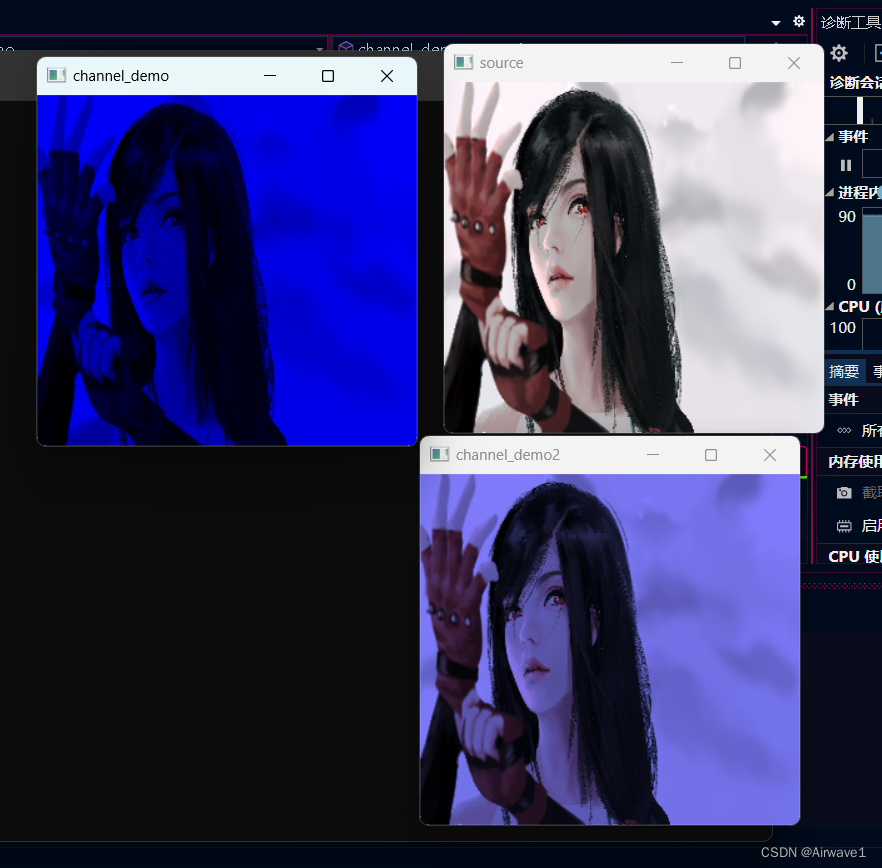Minimize the channel_demo window
This screenshot has height=868, width=882.
tap(270, 76)
